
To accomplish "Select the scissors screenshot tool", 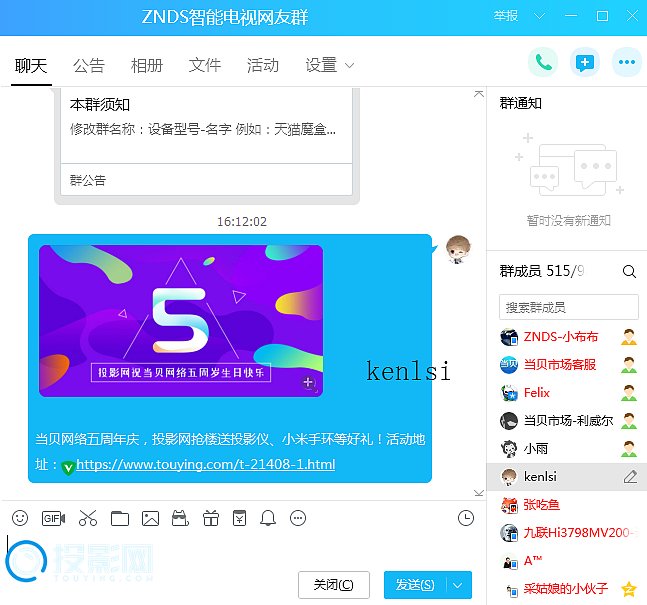I will pyautogui.click(x=88, y=518).
